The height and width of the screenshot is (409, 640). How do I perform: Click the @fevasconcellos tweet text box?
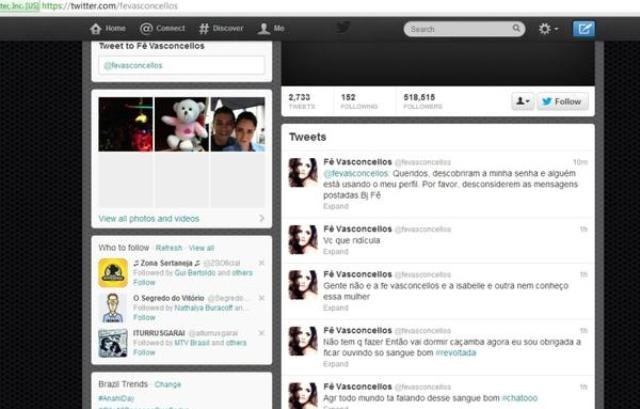point(182,65)
